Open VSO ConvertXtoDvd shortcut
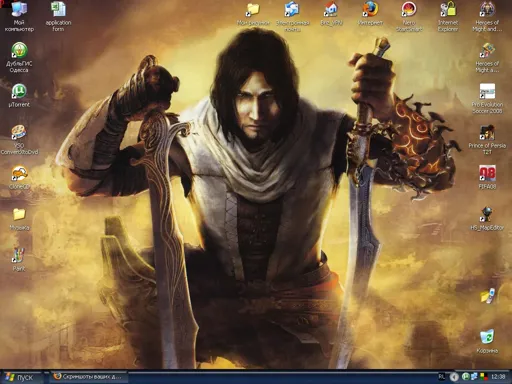The image size is (512, 384). pyautogui.click(x=19, y=139)
